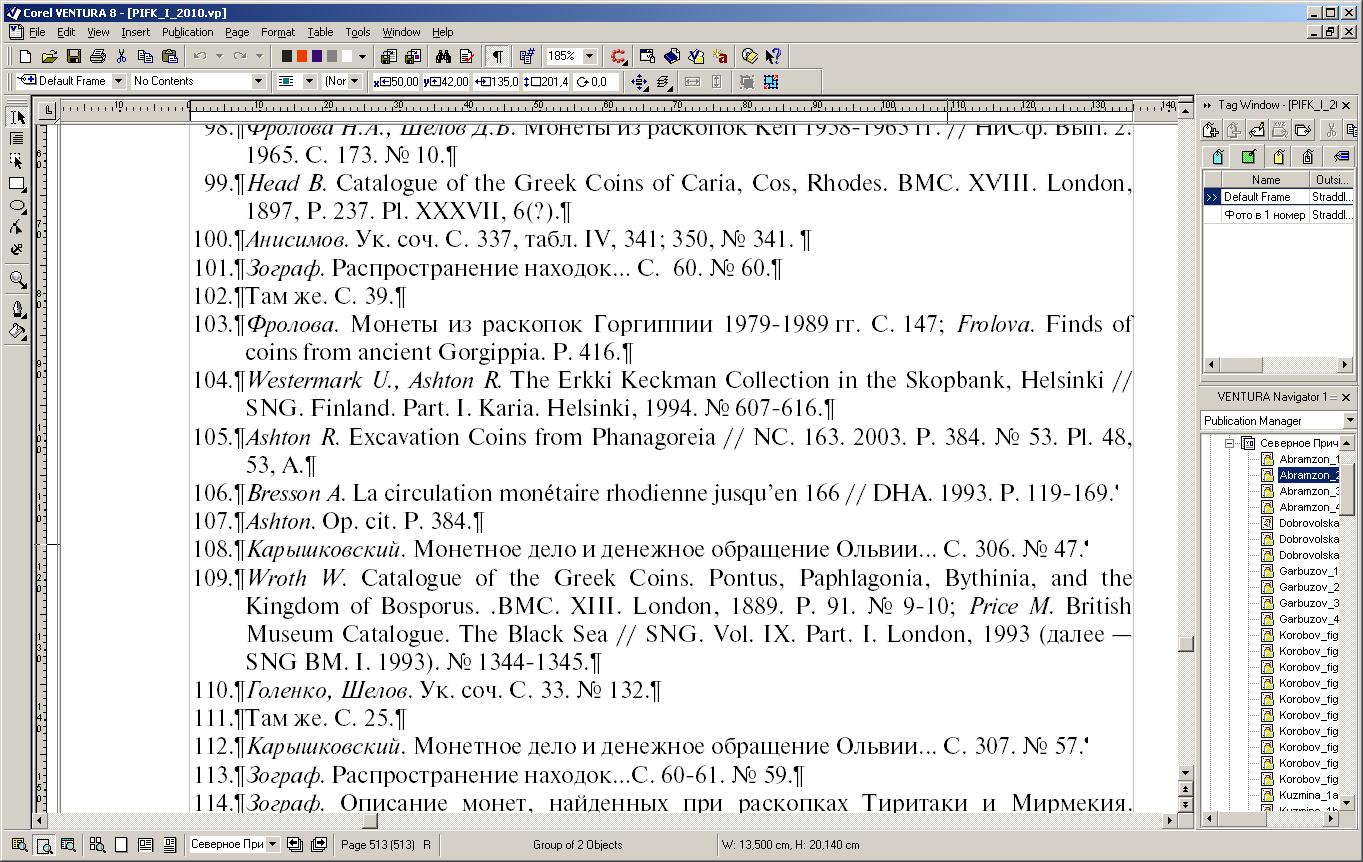Click the Edit tag icon in Tag Window
Screen dimensions: 1363x862
[1256, 130]
